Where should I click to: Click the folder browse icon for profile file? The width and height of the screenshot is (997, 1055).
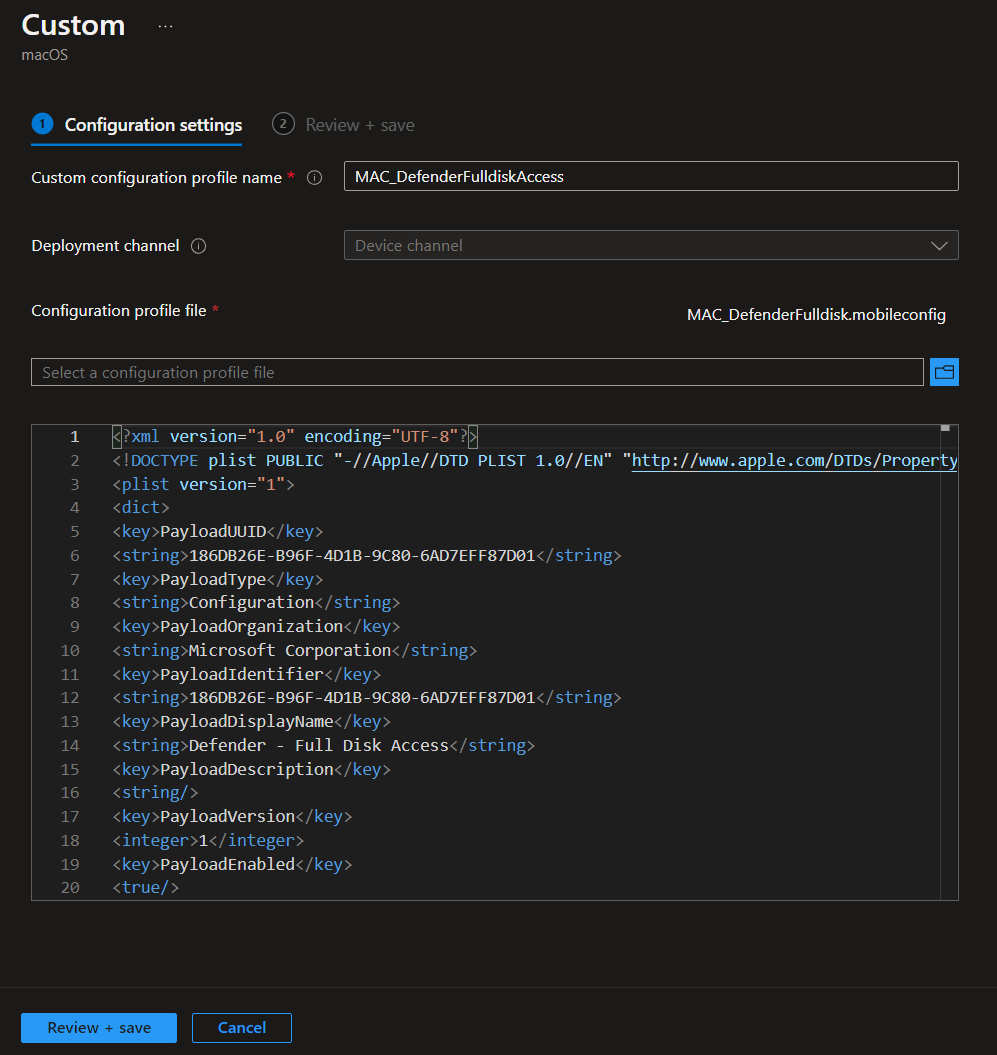point(944,372)
